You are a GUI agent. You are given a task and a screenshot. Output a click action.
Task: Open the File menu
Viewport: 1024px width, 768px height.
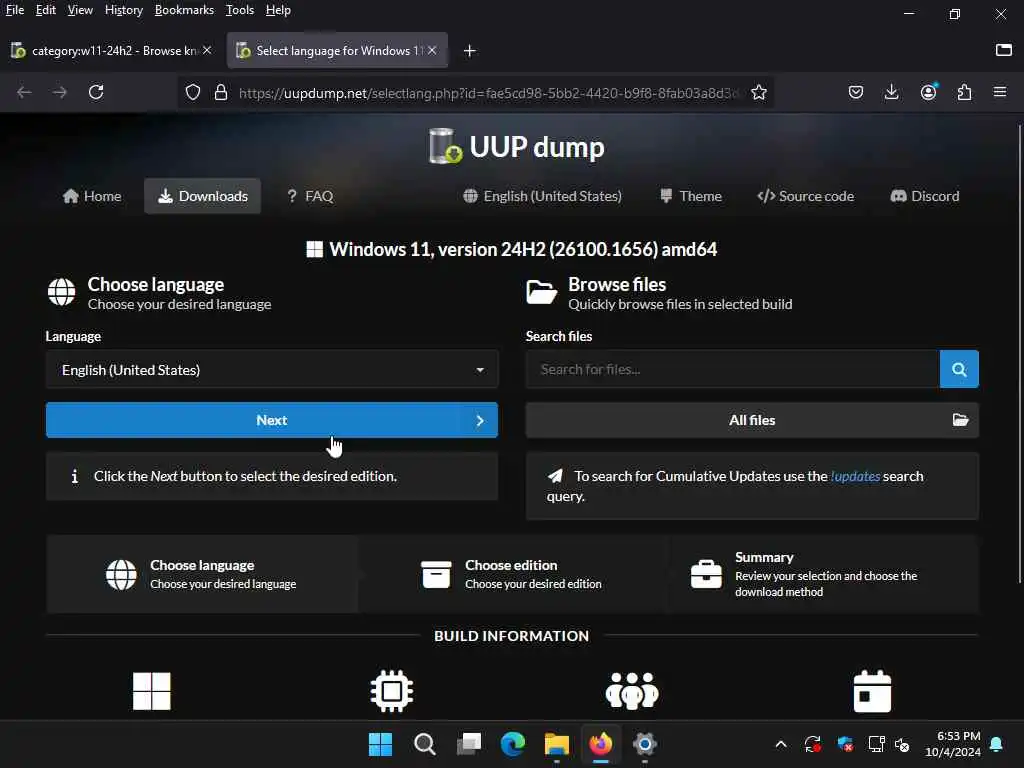pyautogui.click(x=14, y=10)
